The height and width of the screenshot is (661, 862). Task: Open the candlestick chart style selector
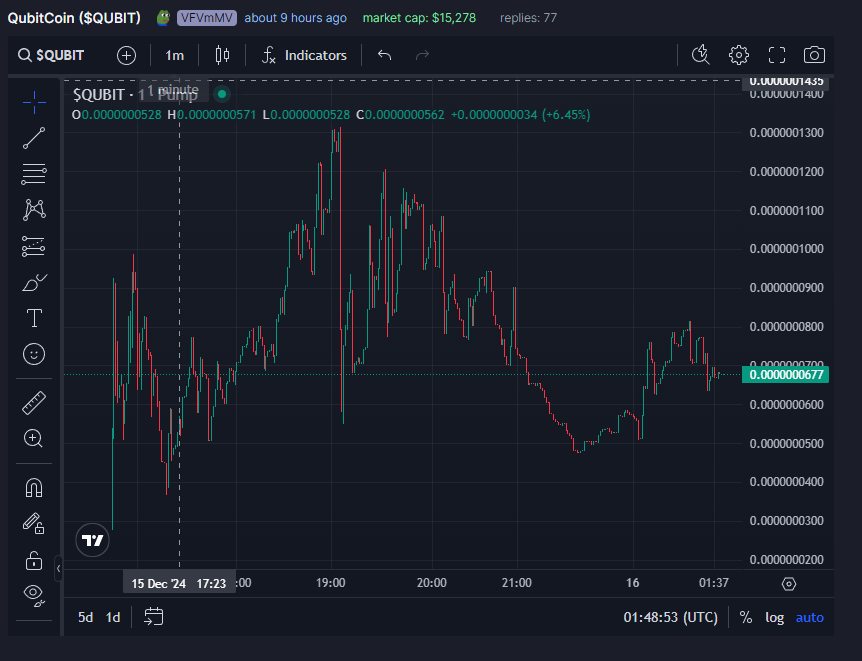[222, 55]
